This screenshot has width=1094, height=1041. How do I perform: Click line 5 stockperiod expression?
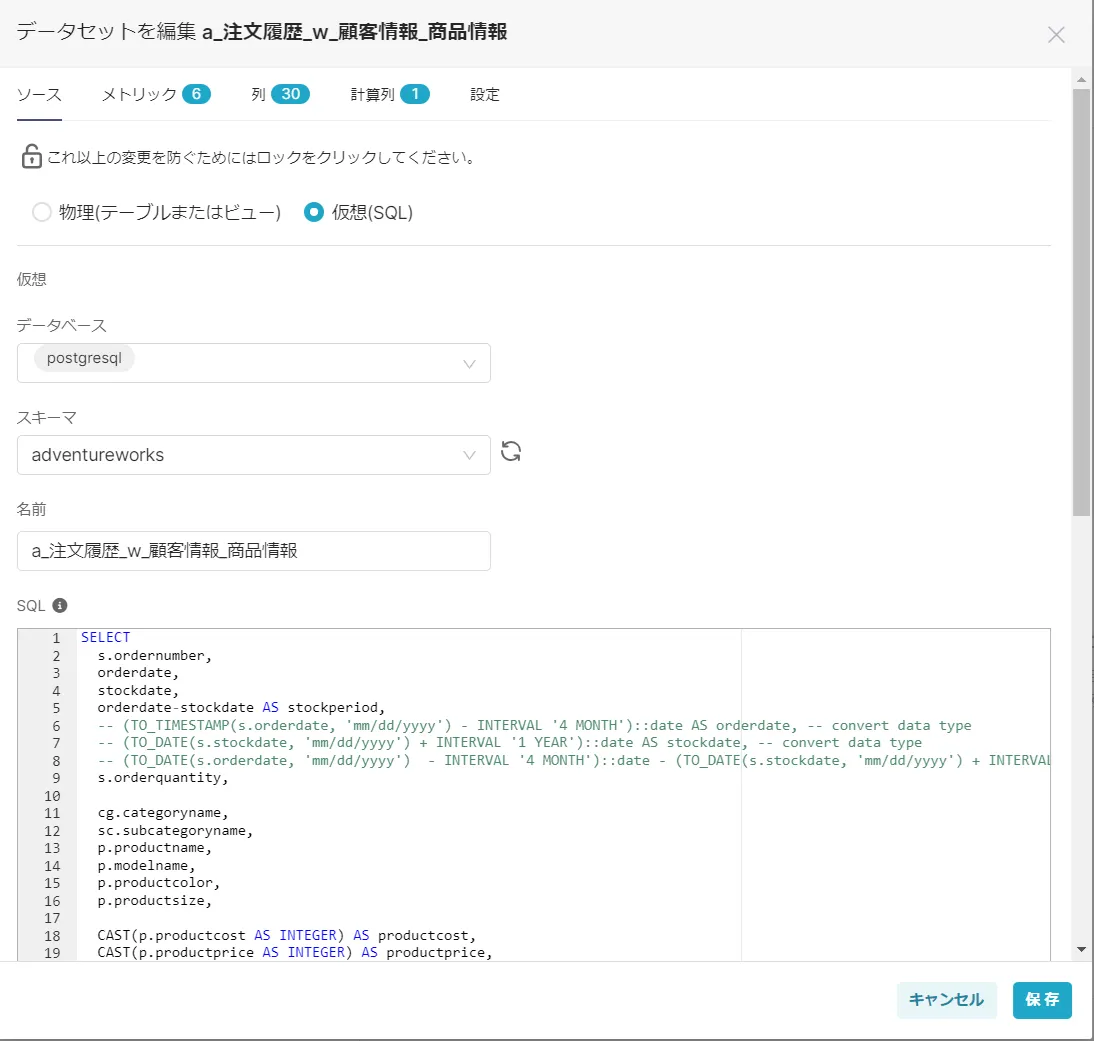click(241, 707)
